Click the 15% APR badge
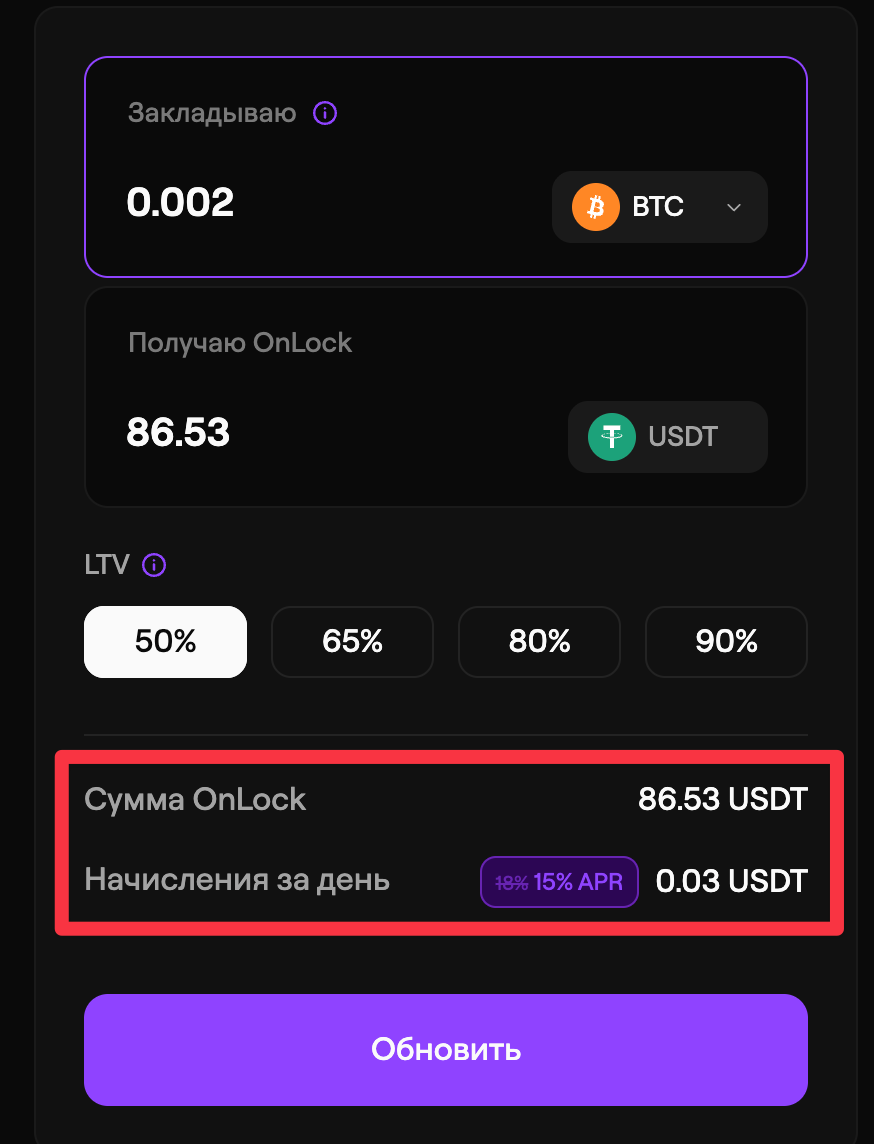874x1144 pixels. click(559, 882)
